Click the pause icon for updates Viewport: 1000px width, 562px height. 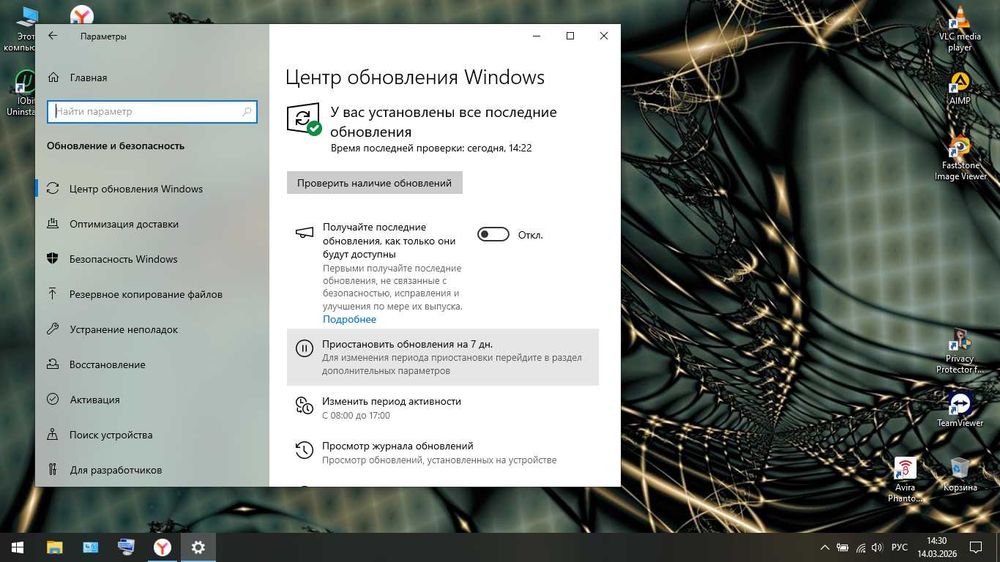(x=304, y=348)
